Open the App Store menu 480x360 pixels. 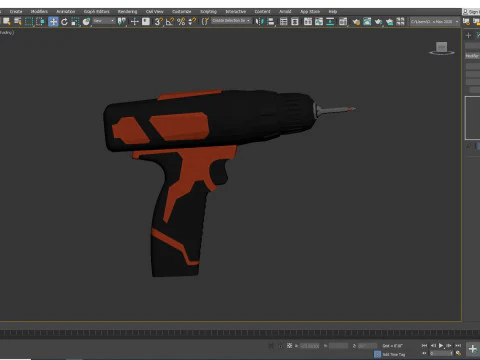pos(310,11)
